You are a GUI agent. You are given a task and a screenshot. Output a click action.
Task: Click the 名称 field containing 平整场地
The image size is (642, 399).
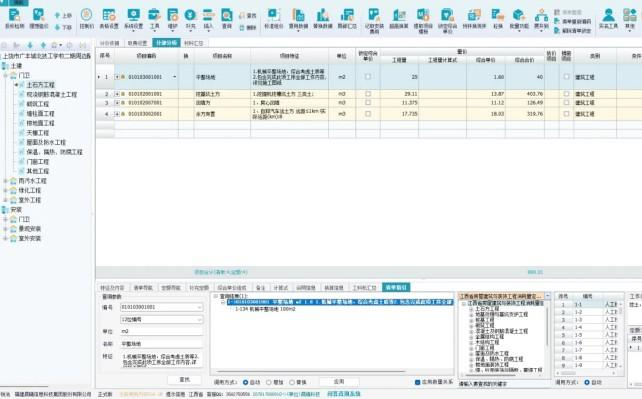click(161, 344)
